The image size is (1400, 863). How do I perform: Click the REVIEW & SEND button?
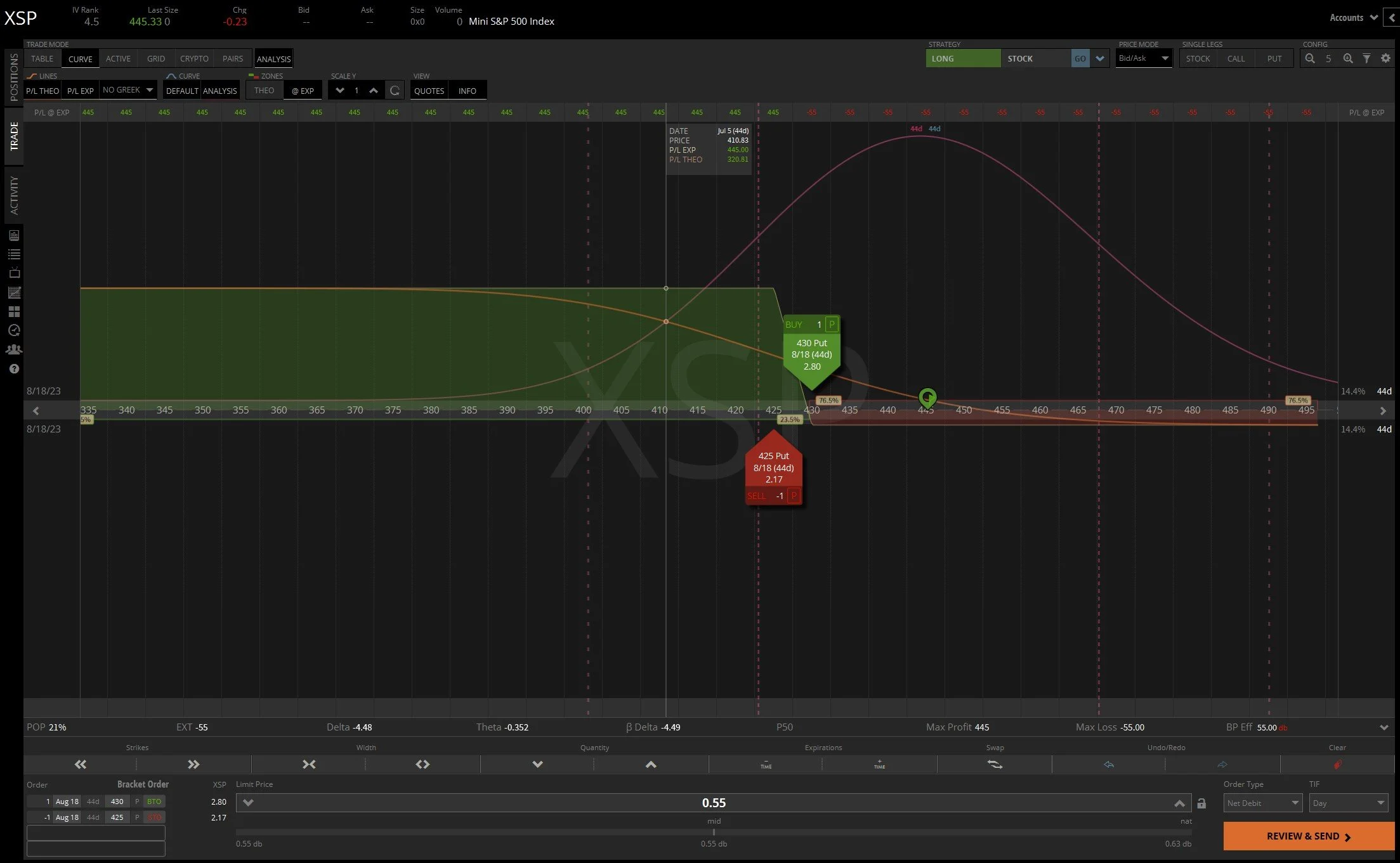pyautogui.click(x=1307, y=836)
